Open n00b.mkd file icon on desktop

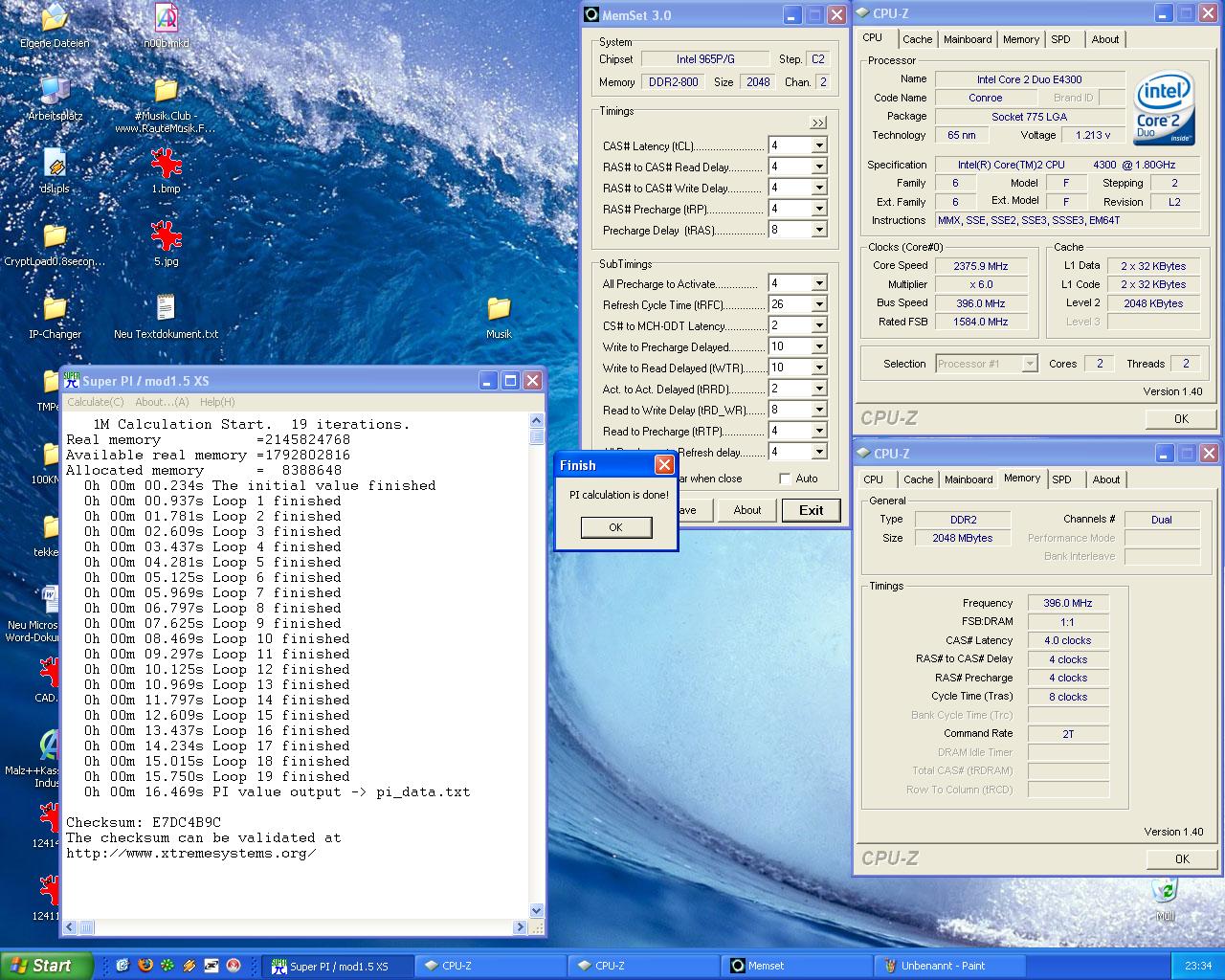(166, 17)
